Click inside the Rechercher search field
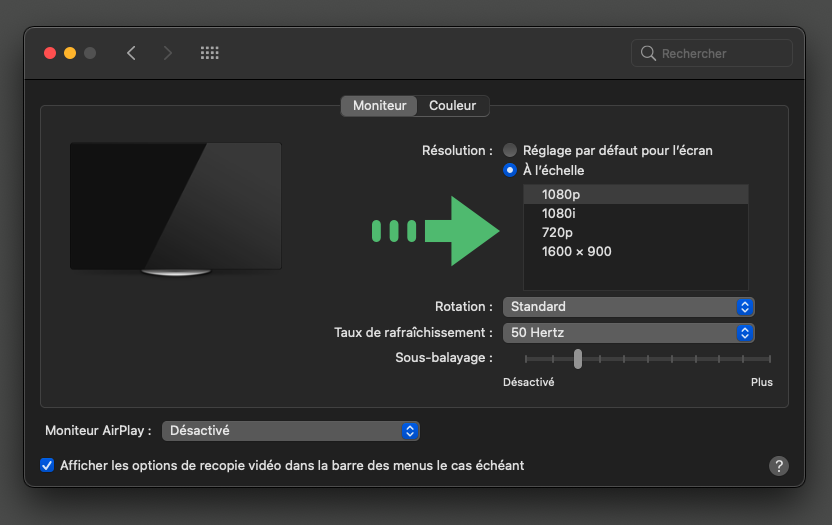Viewport: 832px width, 525px height. pyautogui.click(x=712, y=53)
